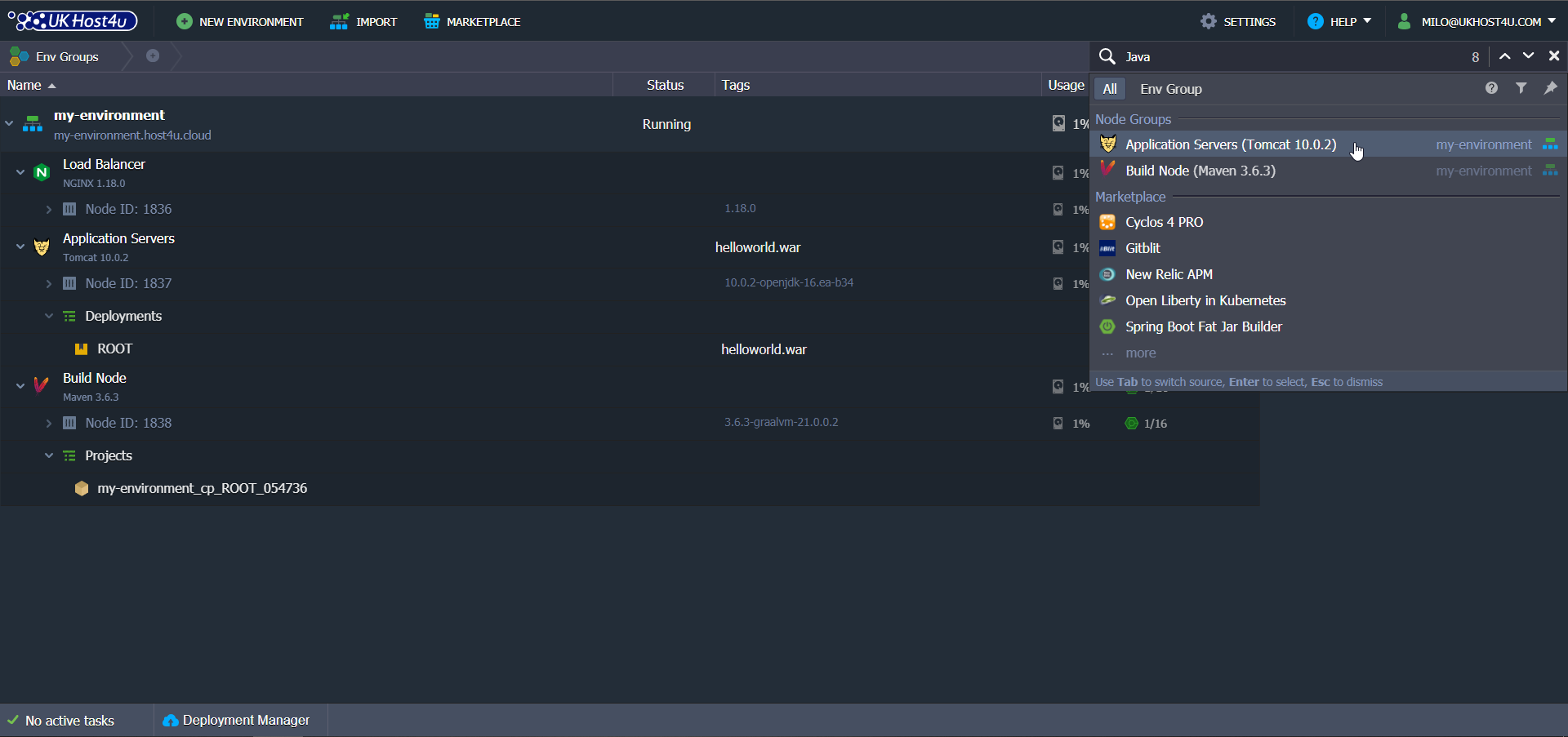The image size is (1568, 737).
Task: Click the pin icon in search panel
Action: [x=1550, y=88]
